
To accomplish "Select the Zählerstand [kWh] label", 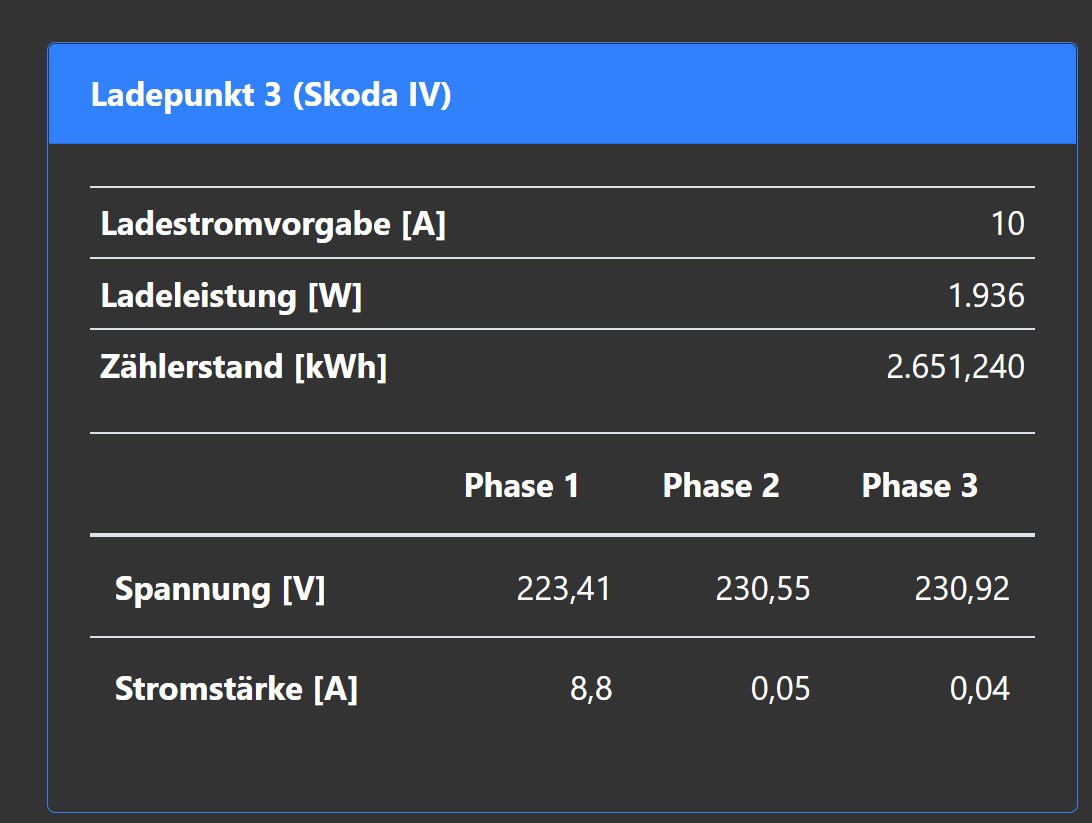I will click(x=243, y=367).
